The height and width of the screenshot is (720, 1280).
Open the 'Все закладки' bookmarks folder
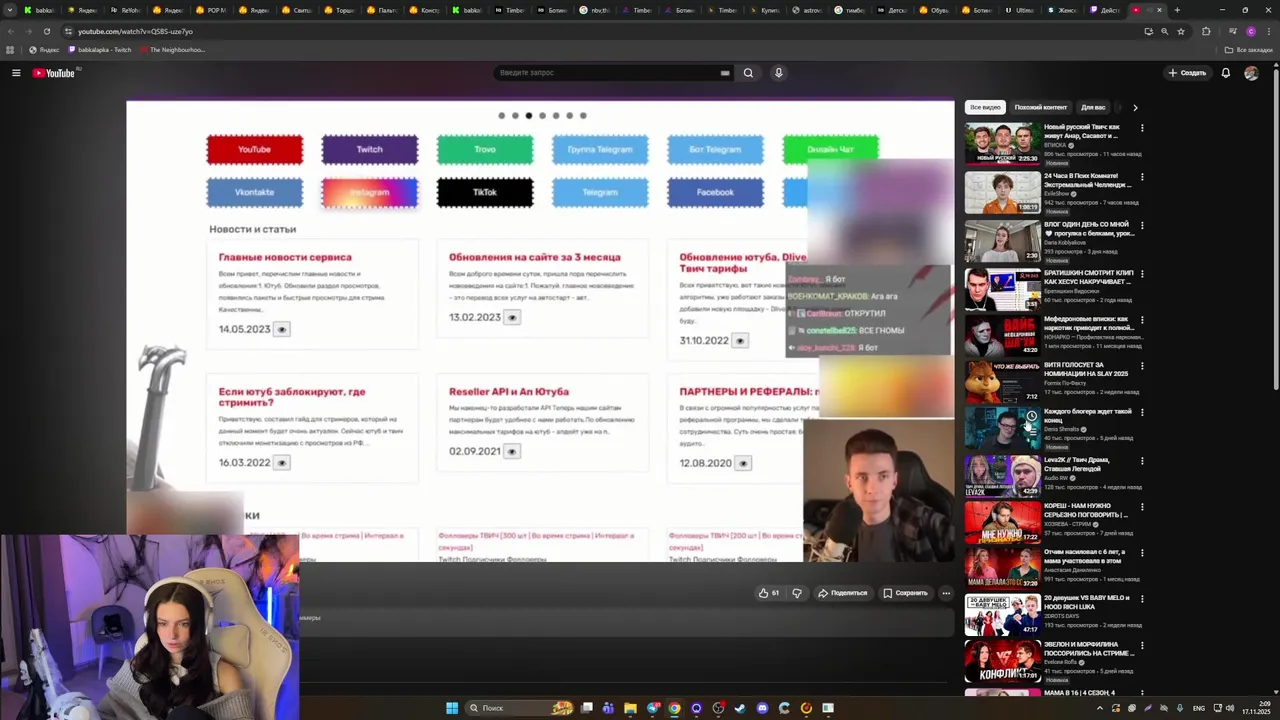(x=1249, y=49)
